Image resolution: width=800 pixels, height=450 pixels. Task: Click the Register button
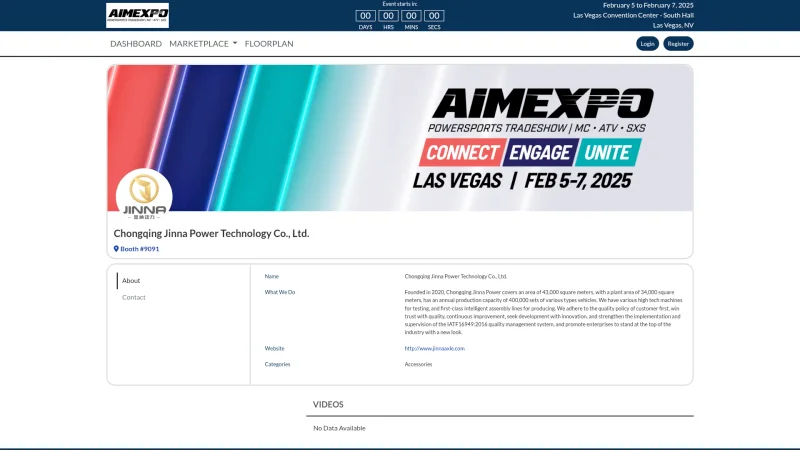678,44
